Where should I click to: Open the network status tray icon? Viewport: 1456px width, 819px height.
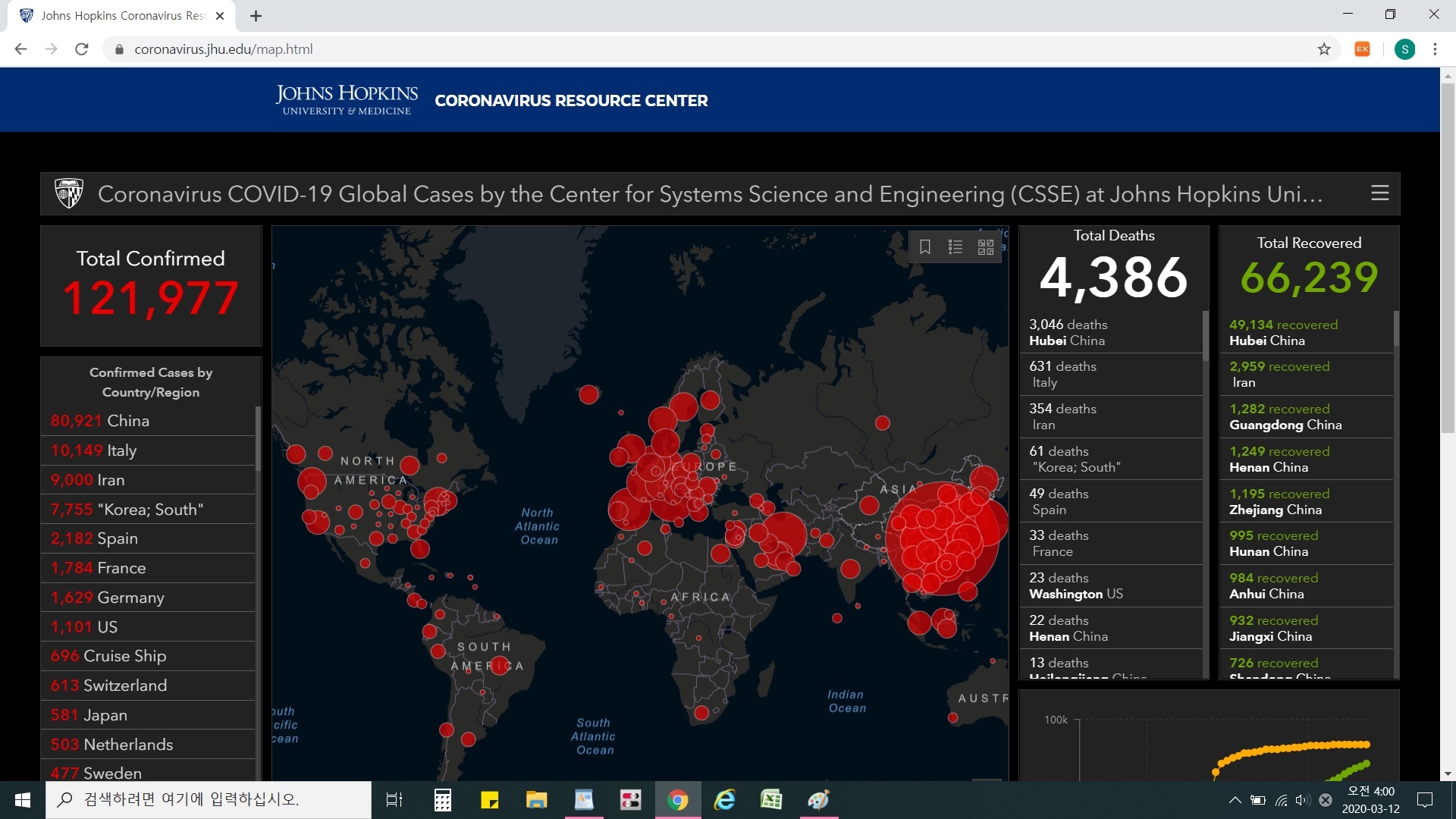[1281, 800]
